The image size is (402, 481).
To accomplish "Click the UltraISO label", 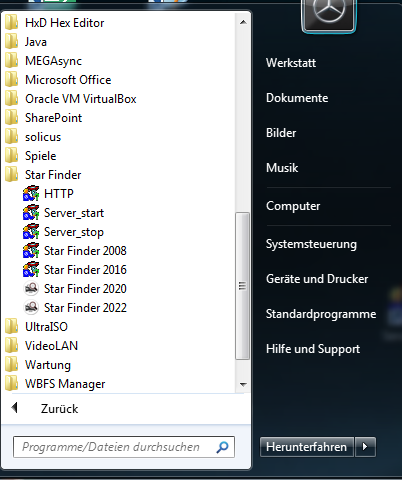I will click(46, 327).
